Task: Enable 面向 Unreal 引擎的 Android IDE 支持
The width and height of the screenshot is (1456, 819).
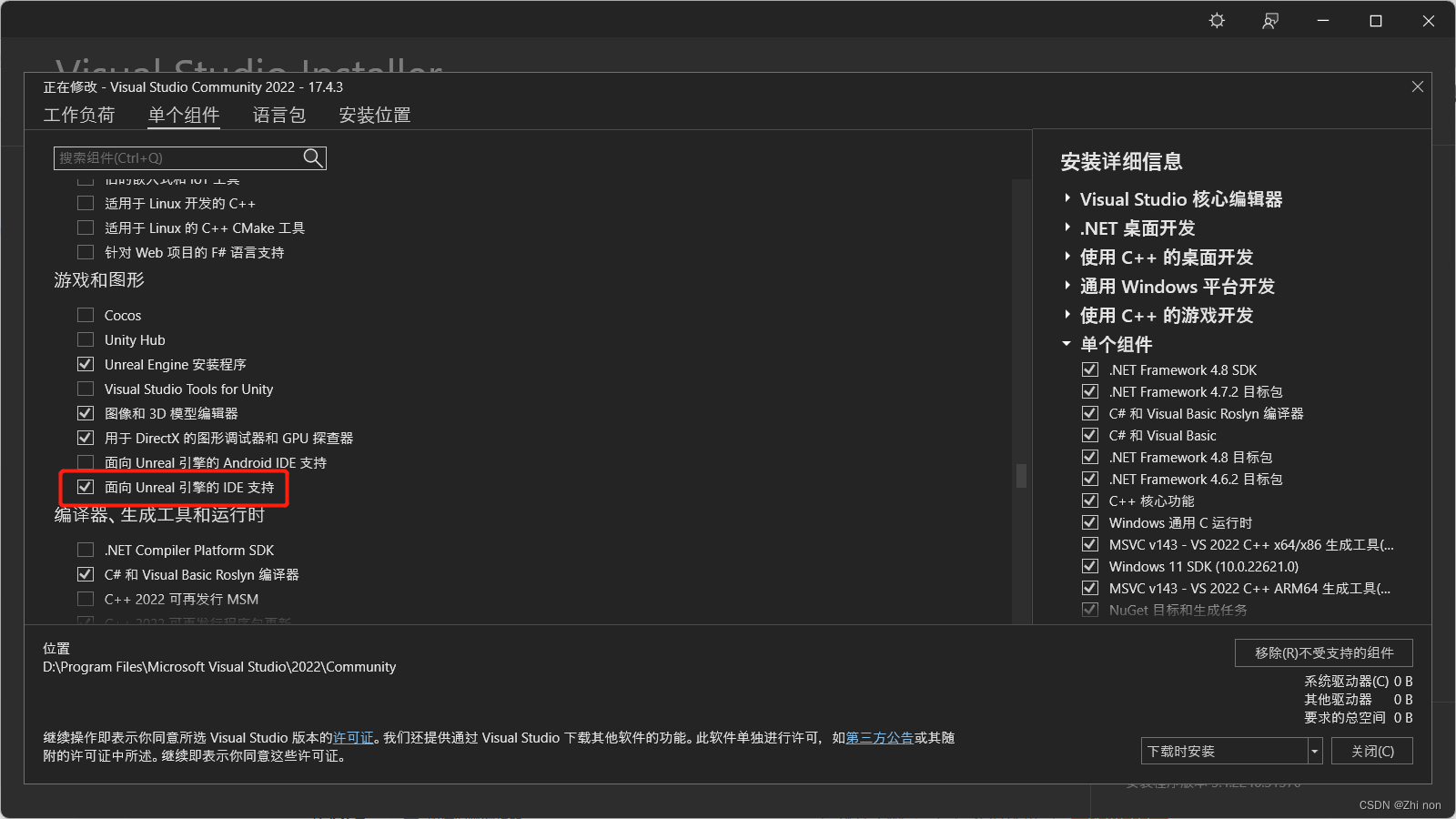Action: click(x=86, y=462)
